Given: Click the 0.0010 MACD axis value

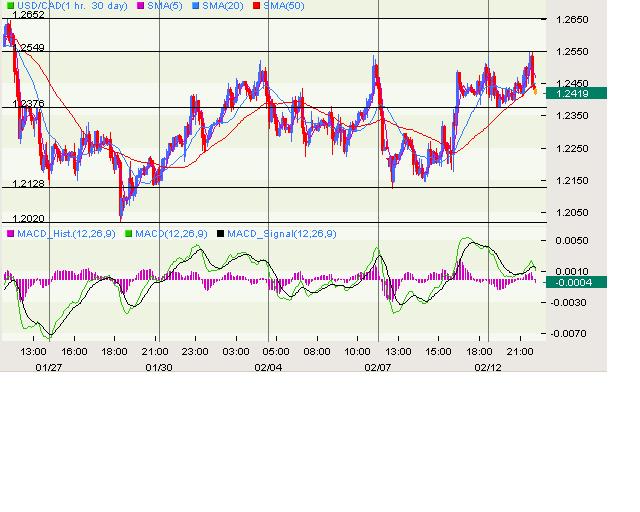Looking at the screenshot, I should [572, 272].
